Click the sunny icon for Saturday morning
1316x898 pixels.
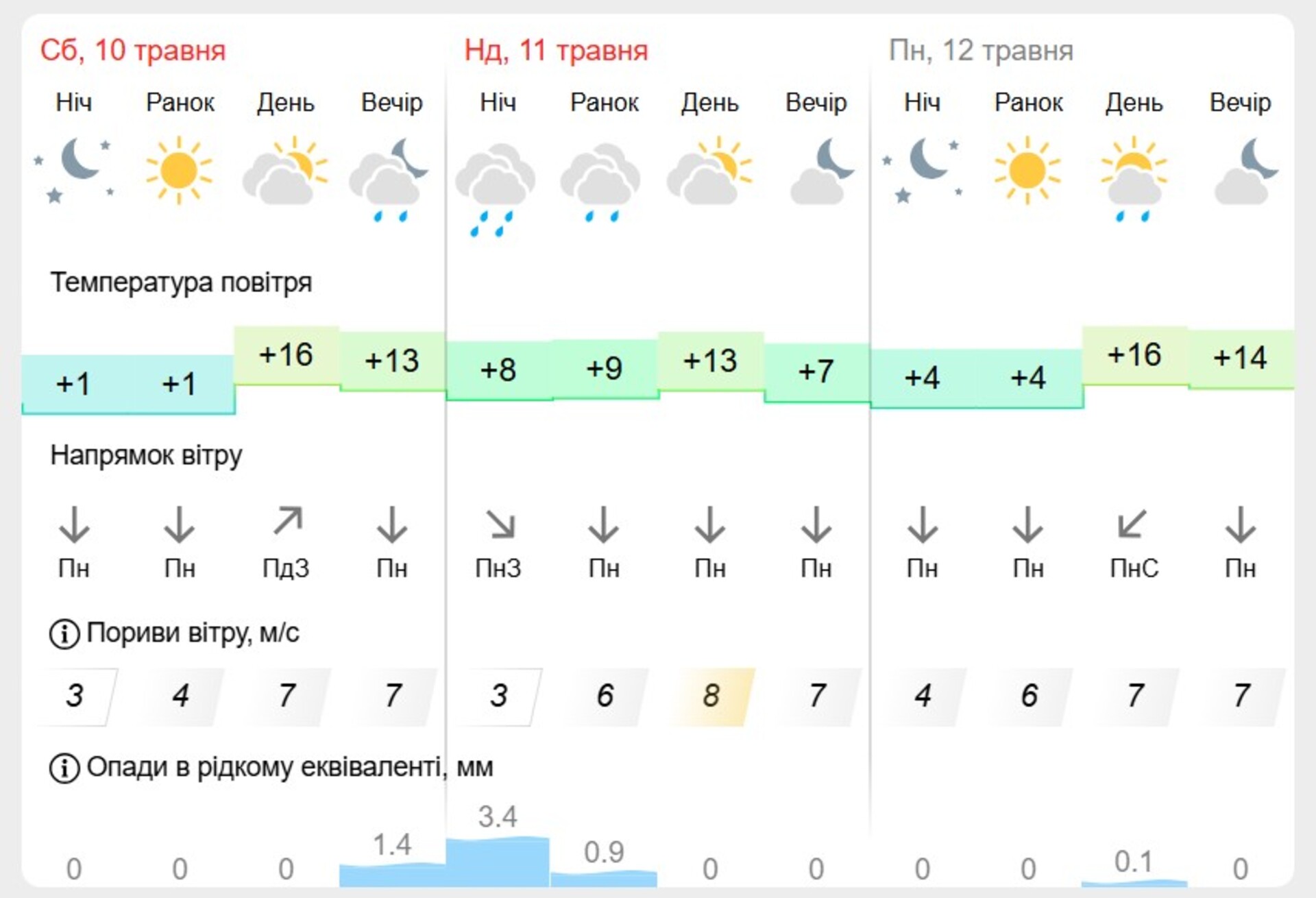180,170
